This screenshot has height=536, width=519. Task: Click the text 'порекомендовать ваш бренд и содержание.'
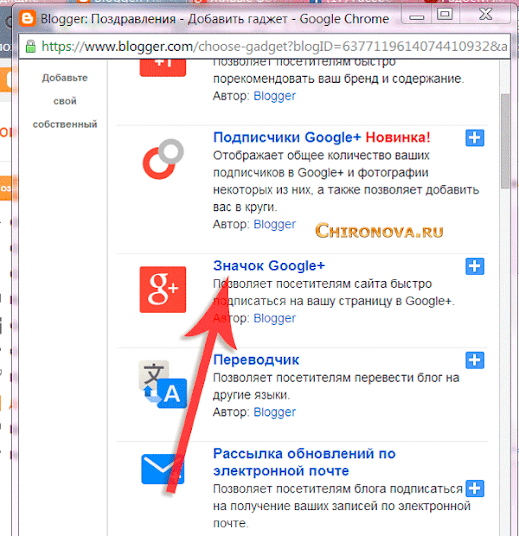338,79
